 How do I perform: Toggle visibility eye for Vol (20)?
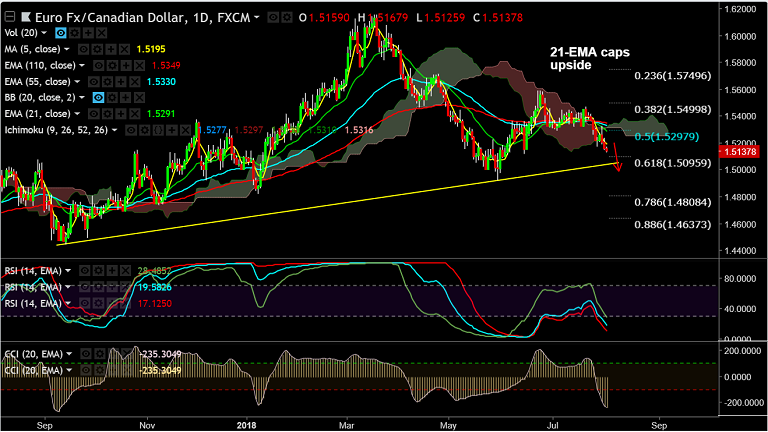coord(61,33)
